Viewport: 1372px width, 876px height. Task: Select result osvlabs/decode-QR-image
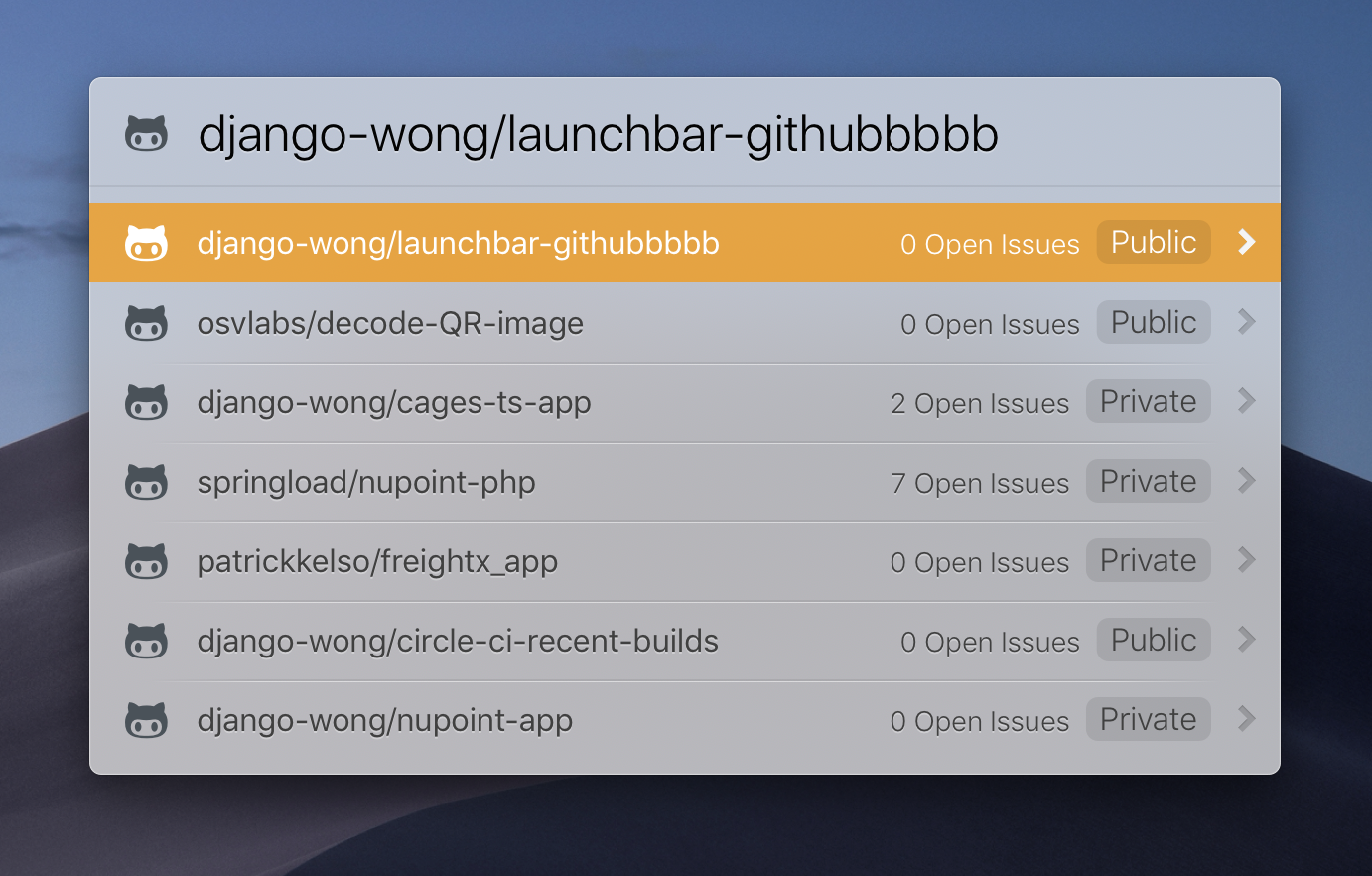pyautogui.click(x=685, y=322)
